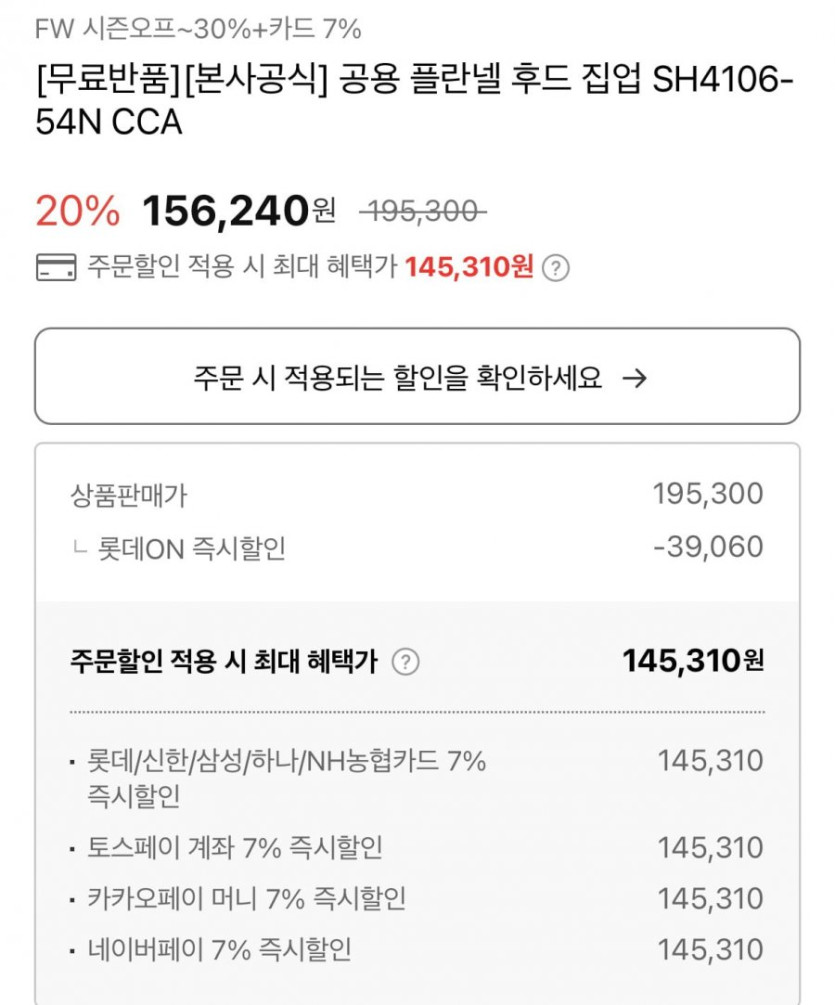Click the bold 주문할인 적용 시 최대 혜택가 heading
835x1005 pixels.
click(x=224, y=661)
